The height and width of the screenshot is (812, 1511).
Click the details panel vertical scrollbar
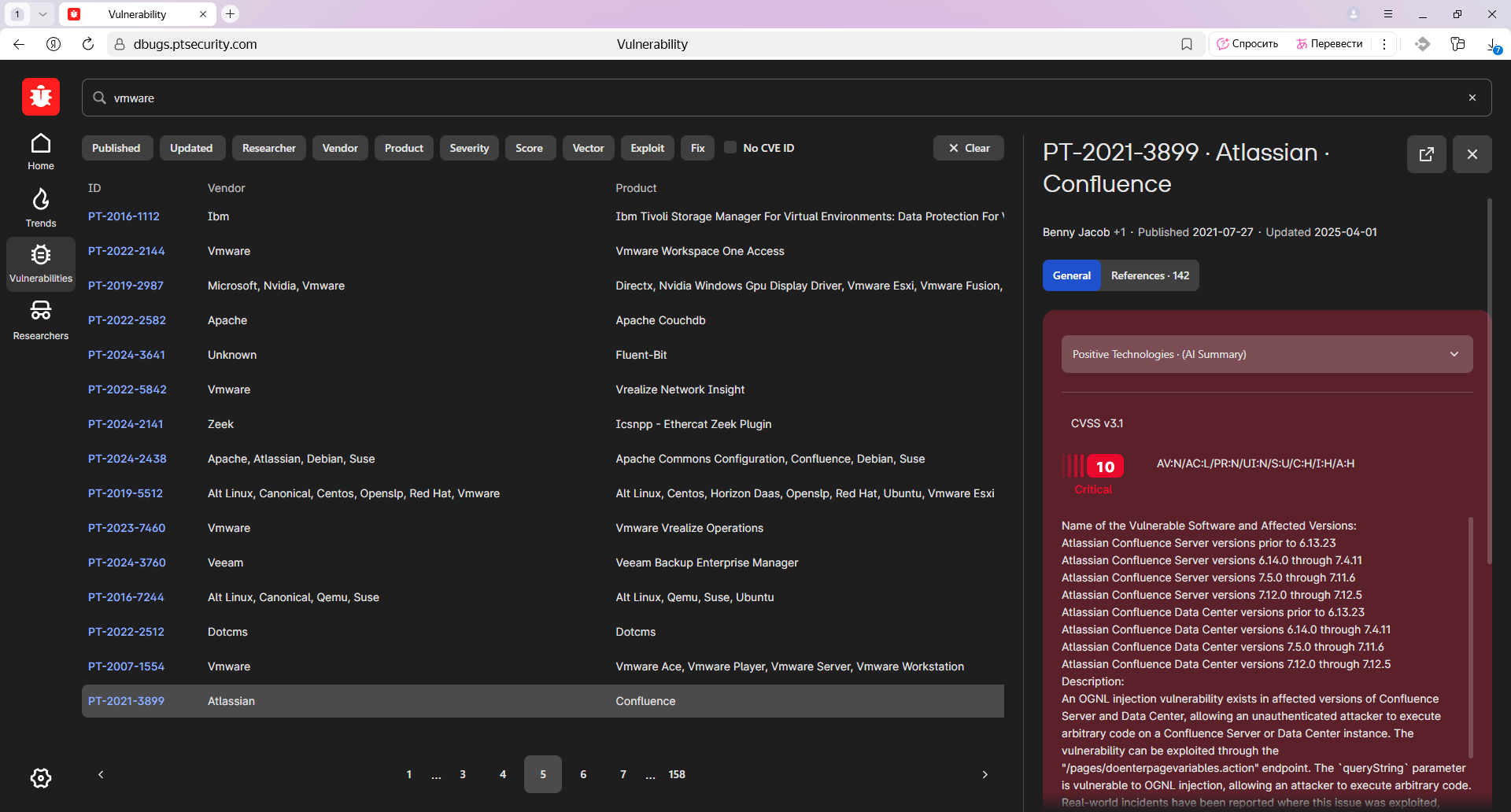1489,381
